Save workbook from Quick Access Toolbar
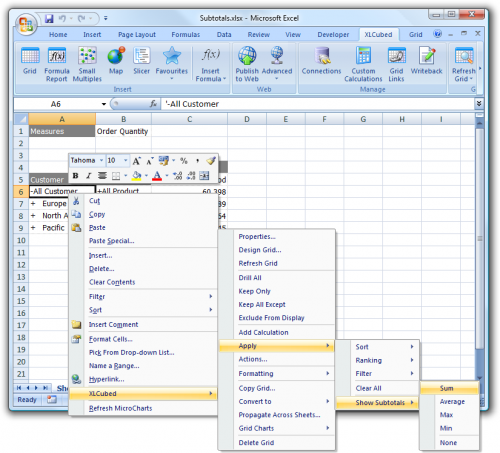500x453 pixels. 49,18
